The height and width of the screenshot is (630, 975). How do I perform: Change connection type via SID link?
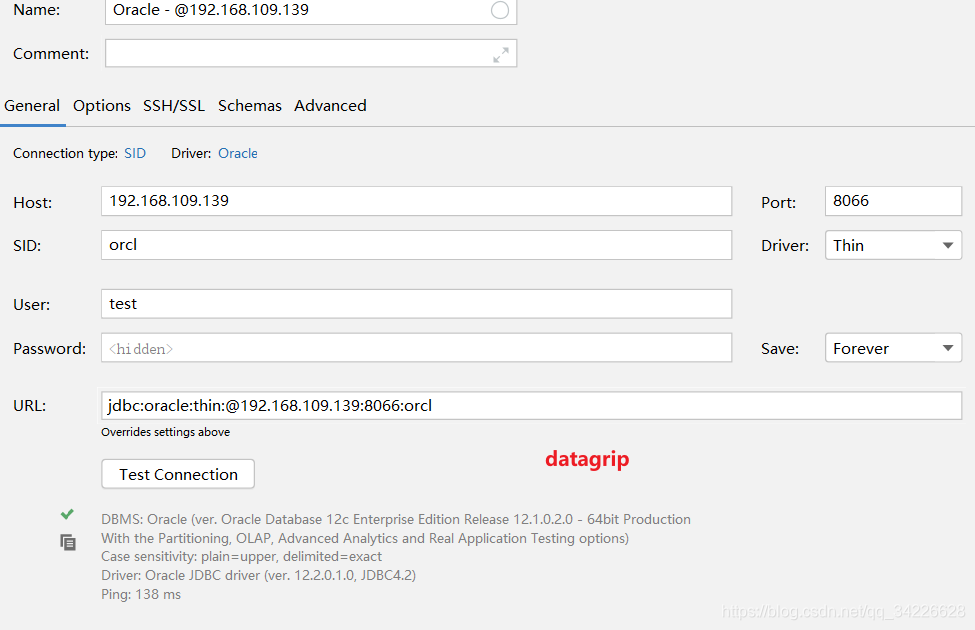(x=135, y=153)
